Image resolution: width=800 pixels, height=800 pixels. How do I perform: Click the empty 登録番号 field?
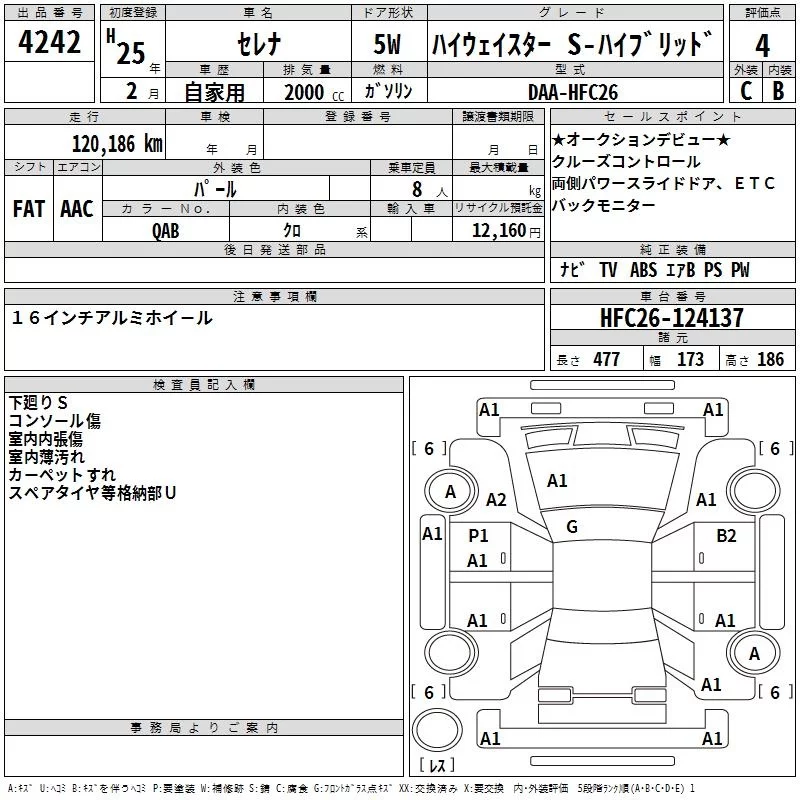pos(358,142)
